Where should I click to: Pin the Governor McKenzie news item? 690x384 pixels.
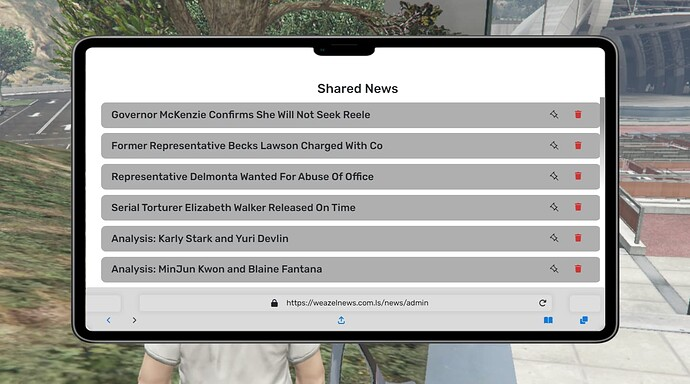(554, 114)
